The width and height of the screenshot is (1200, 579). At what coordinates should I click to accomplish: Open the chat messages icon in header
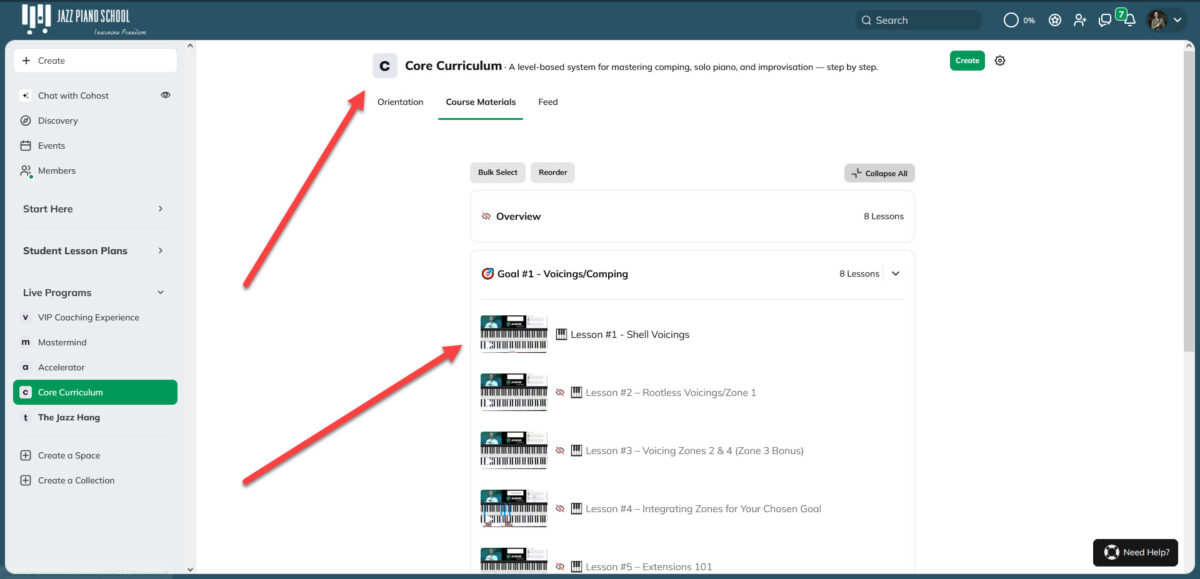click(x=1105, y=20)
